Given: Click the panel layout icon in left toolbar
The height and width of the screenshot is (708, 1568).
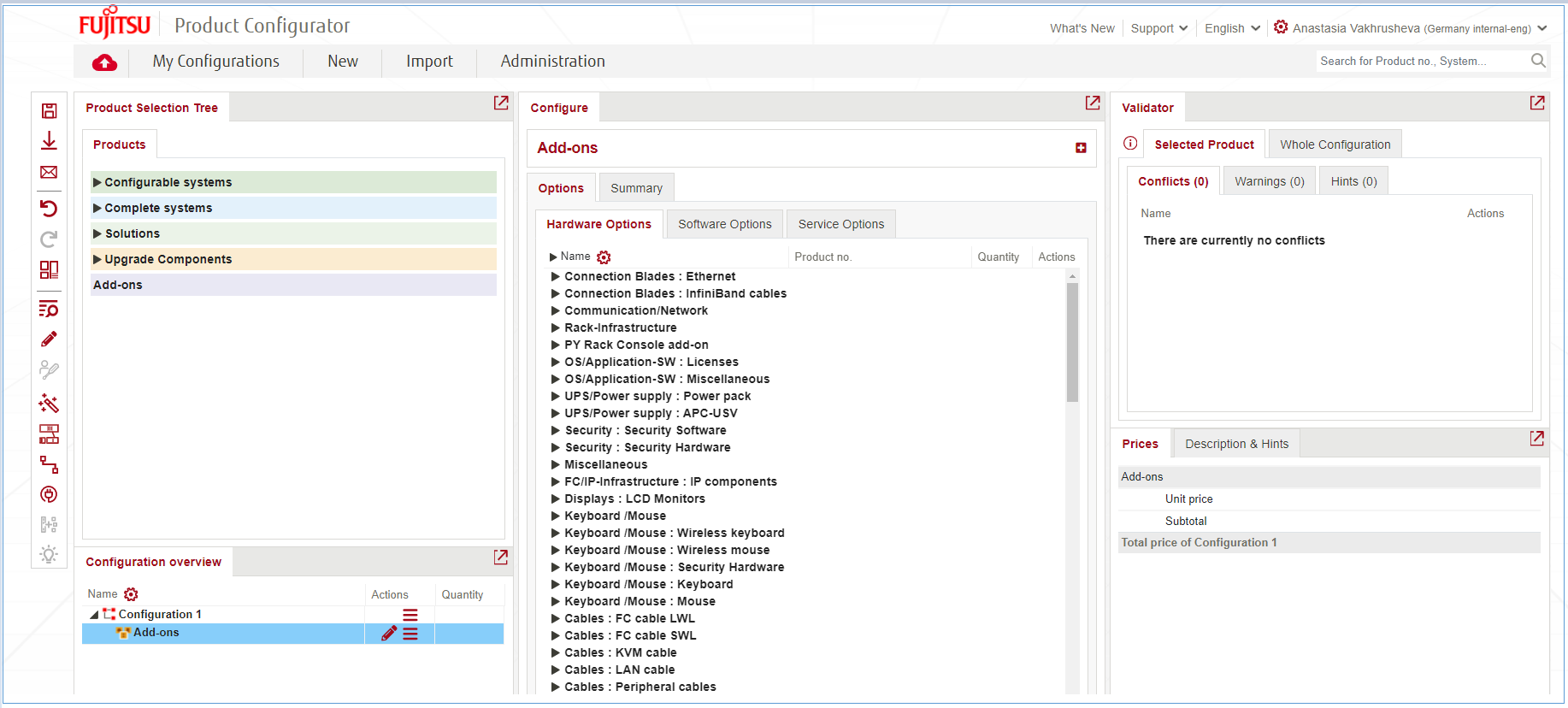Looking at the screenshot, I should (x=49, y=270).
